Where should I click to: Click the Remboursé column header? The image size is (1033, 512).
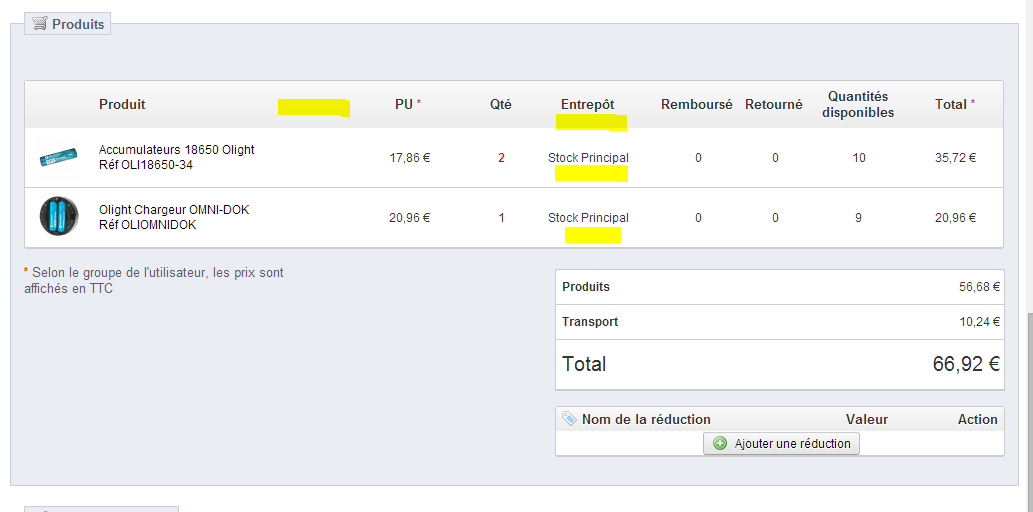(x=697, y=104)
